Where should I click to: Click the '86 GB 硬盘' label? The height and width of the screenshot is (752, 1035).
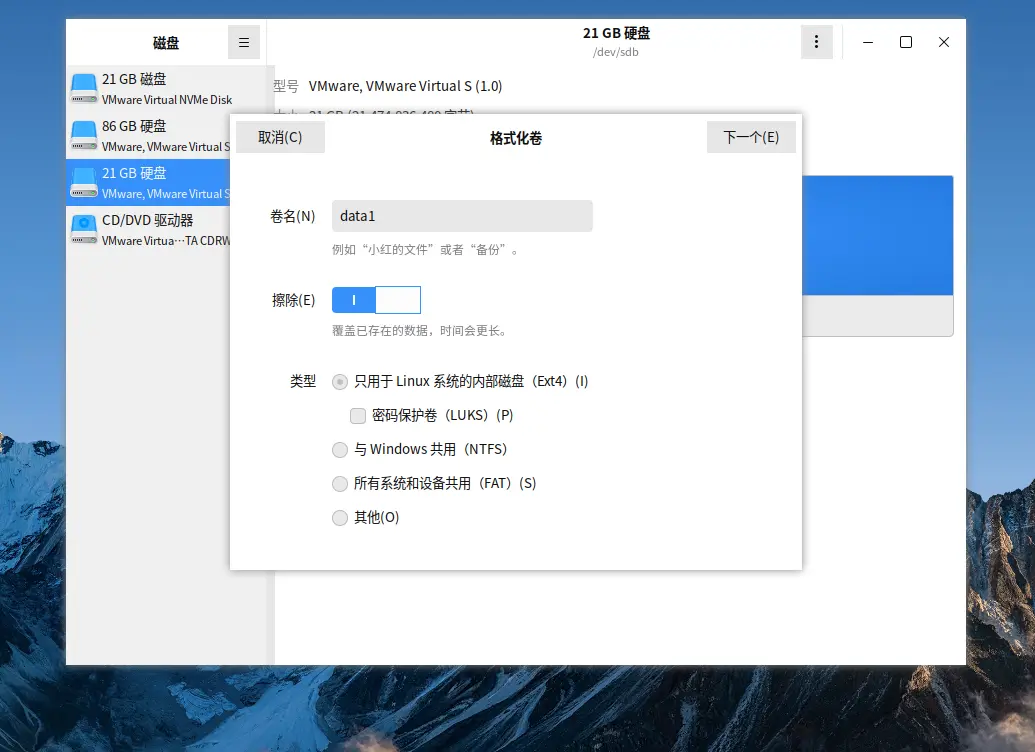(134, 126)
